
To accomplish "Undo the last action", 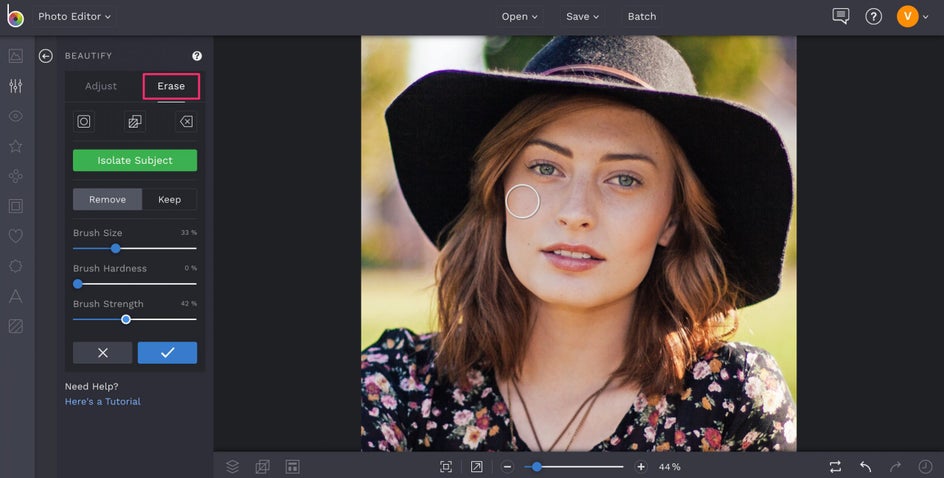I will coord(866,467).
